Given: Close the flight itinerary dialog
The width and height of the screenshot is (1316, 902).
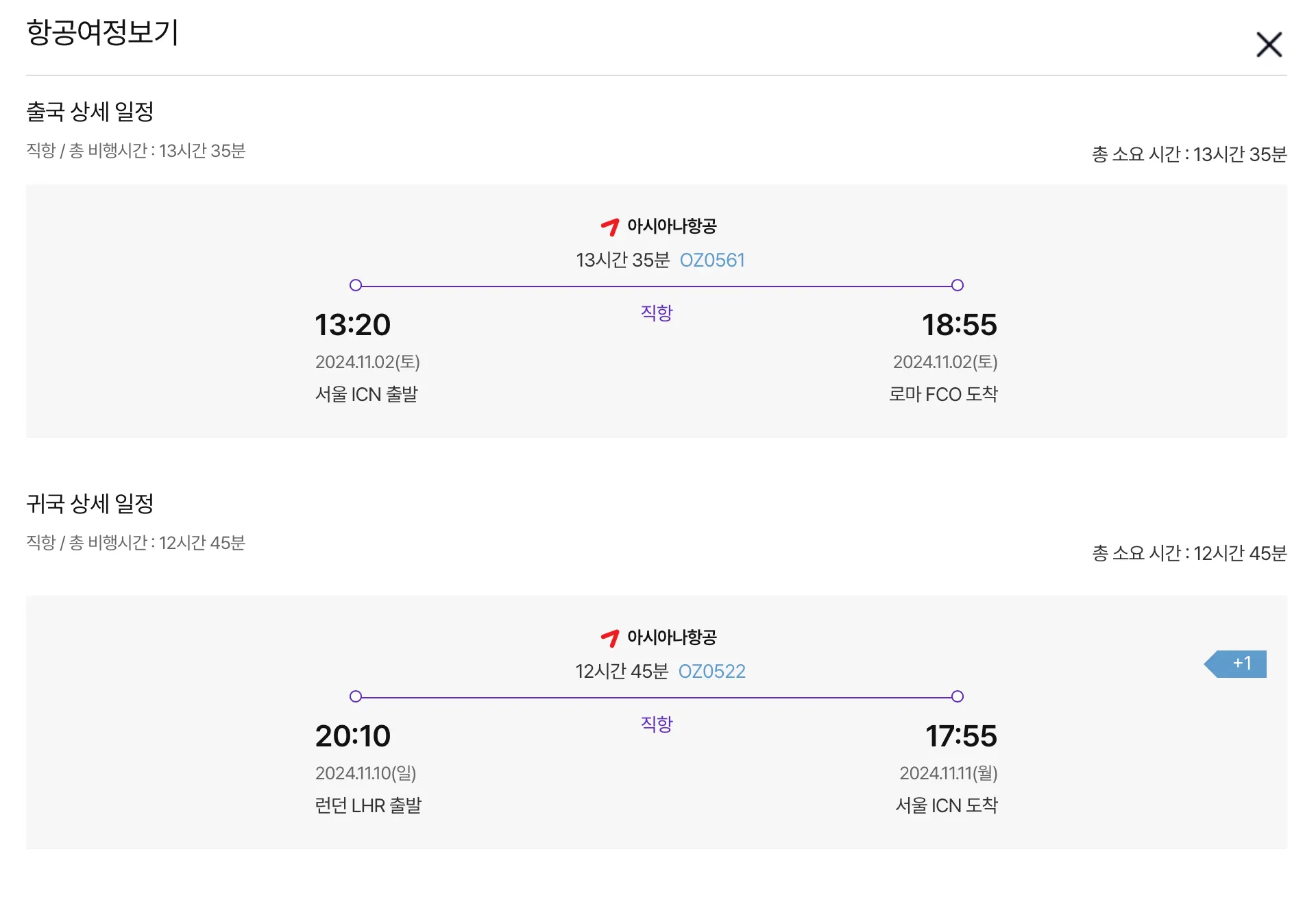Looking at the screenshot, I should pos(1269,45).
